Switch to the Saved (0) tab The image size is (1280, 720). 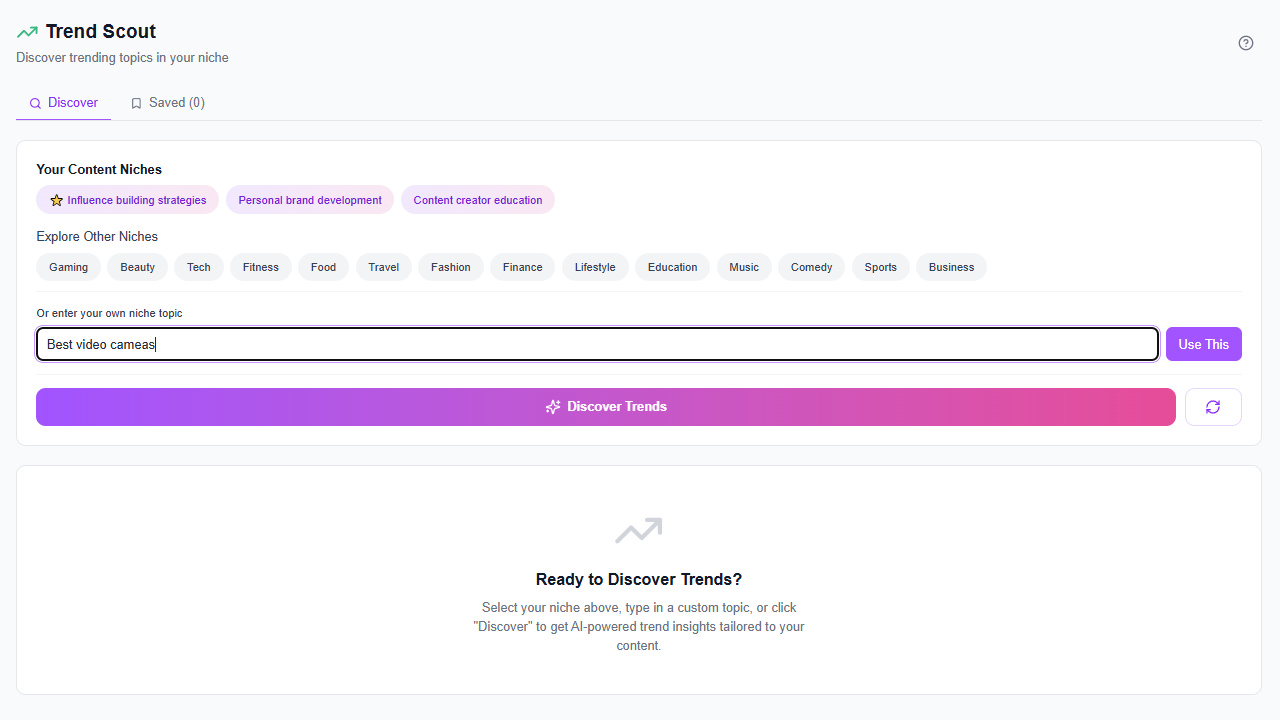168,103
